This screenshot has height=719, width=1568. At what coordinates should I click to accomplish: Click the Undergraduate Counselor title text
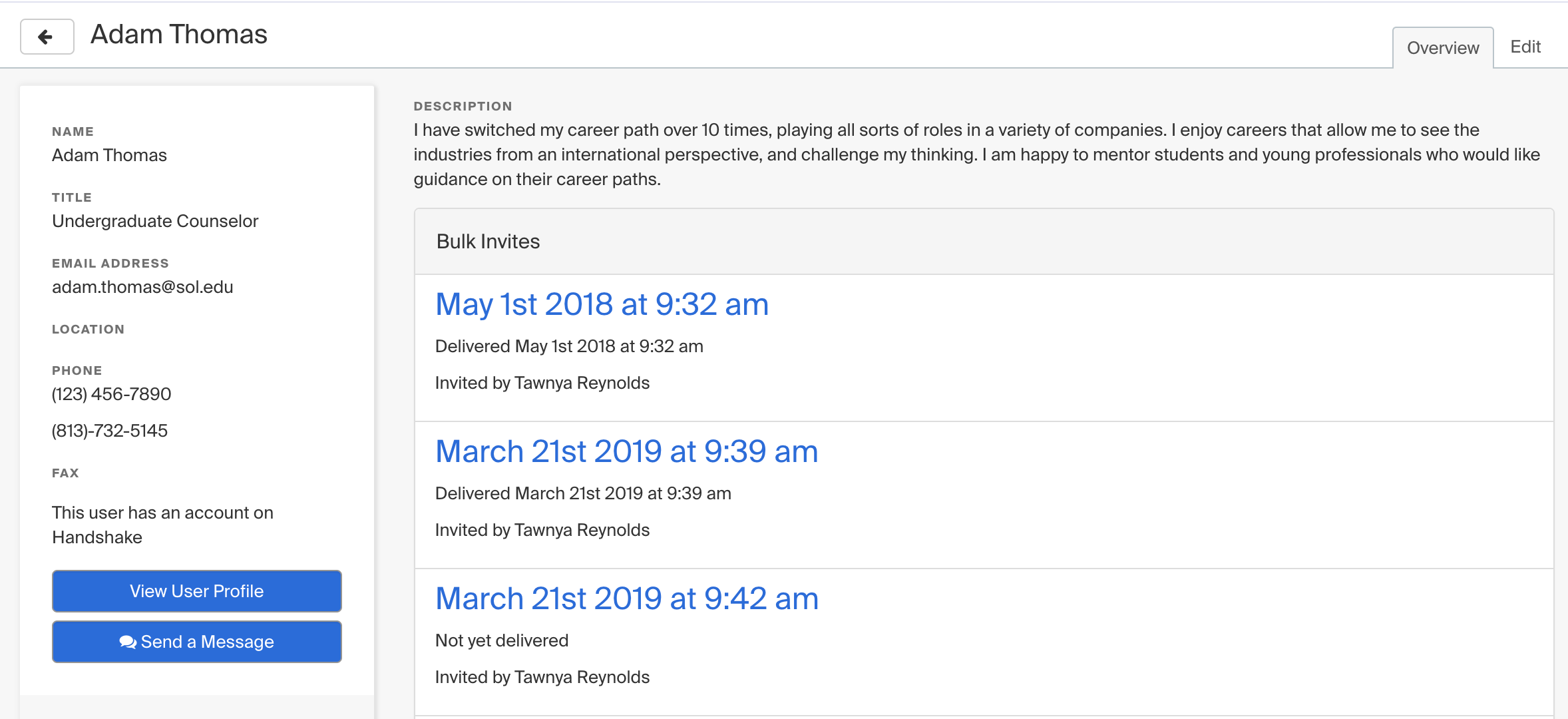click(155, 221)
